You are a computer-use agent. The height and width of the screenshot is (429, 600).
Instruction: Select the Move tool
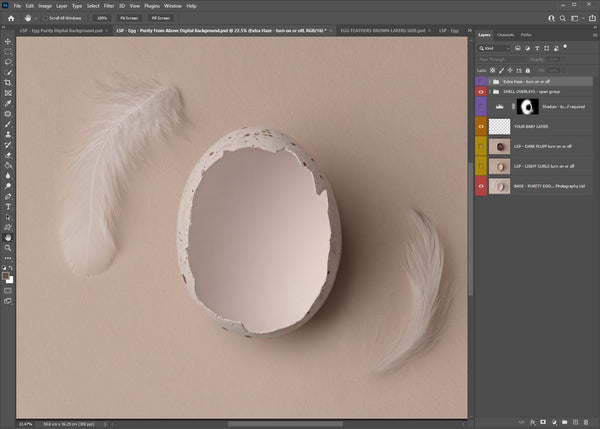[8, 40]
